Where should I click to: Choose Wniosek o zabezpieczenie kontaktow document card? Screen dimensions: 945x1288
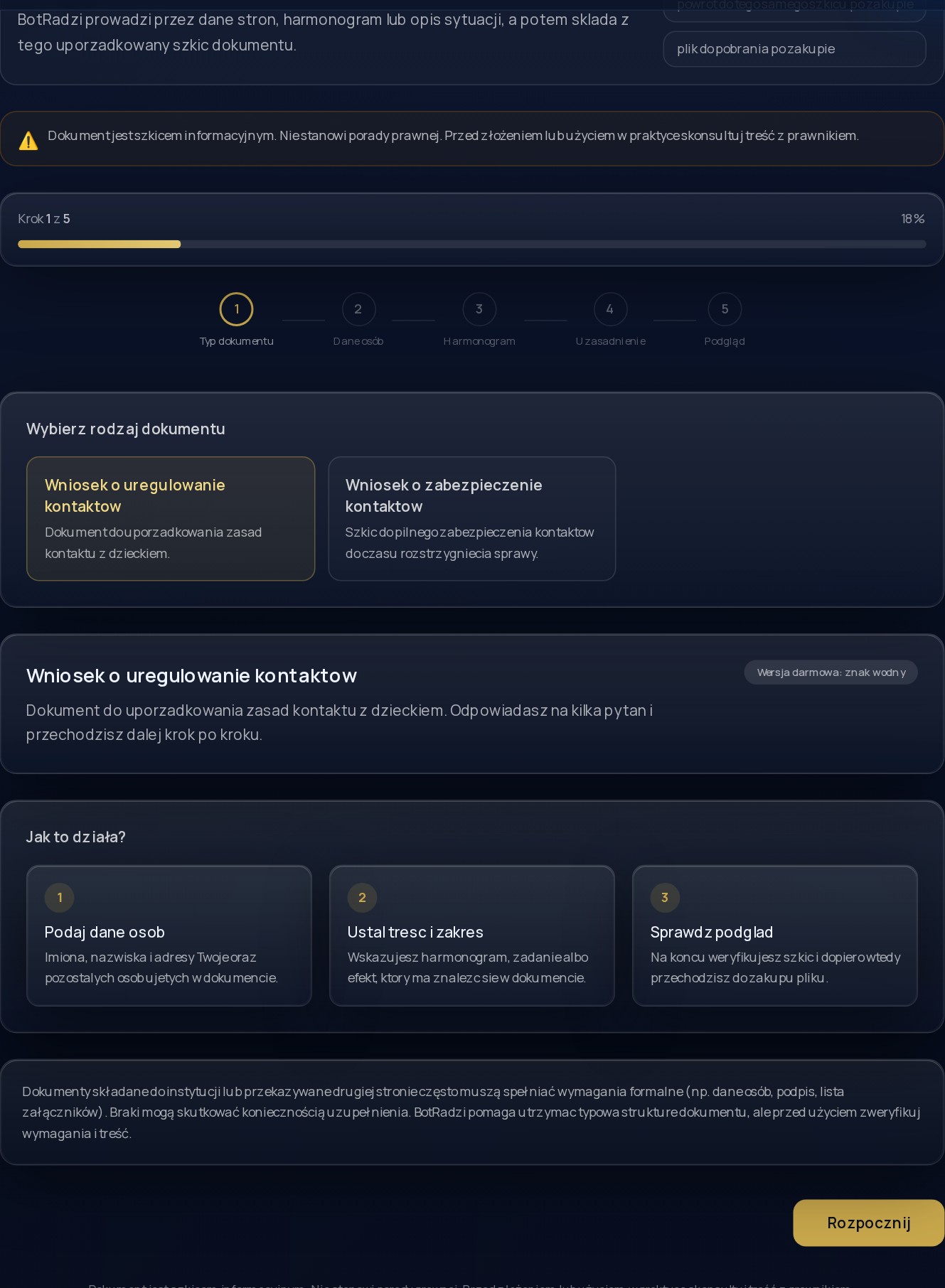coord(471,518)
